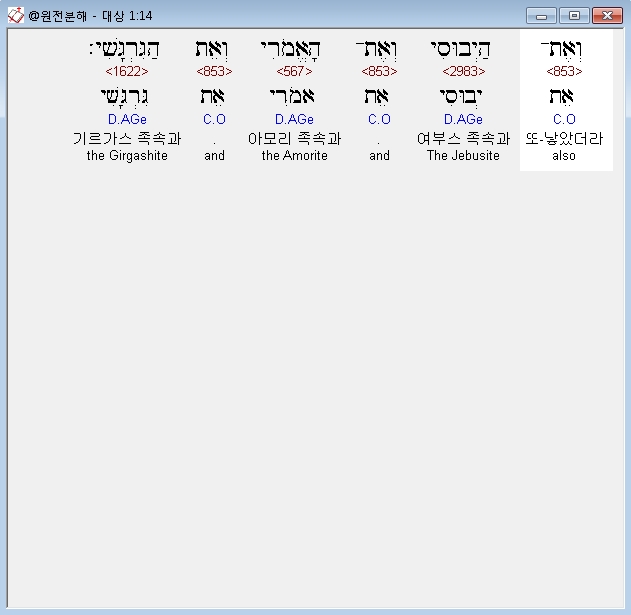Click the title text '@원전분해 - 대상 1:14'
This screenshot has width=631, height=615.
click(90, 16)
